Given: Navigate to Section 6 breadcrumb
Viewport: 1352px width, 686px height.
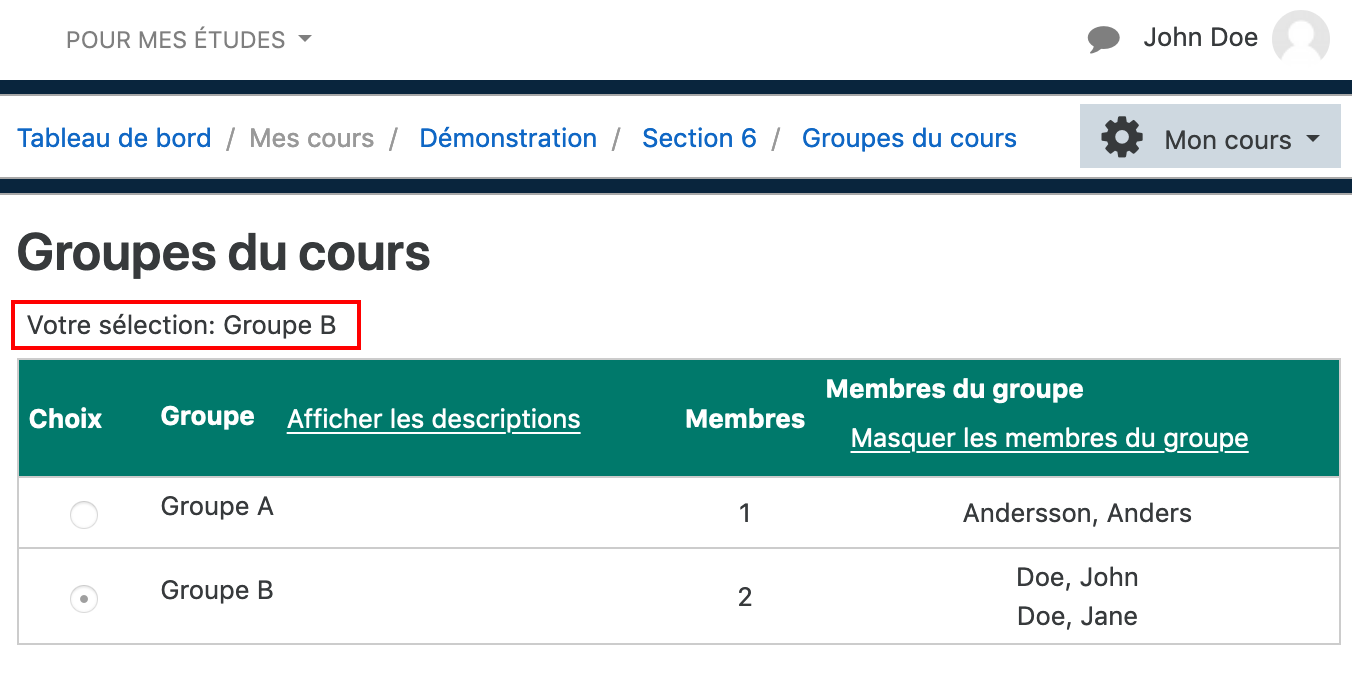Looking at the screenshot, I should pos(699,138).
